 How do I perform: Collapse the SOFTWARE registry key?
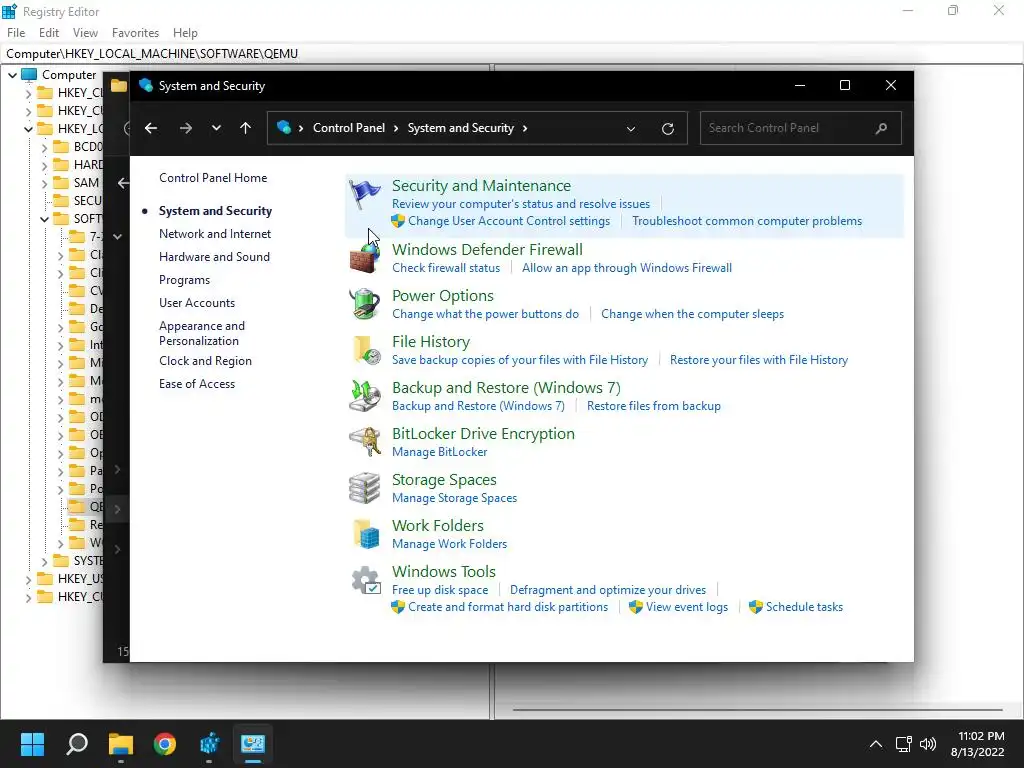point(44,219)
